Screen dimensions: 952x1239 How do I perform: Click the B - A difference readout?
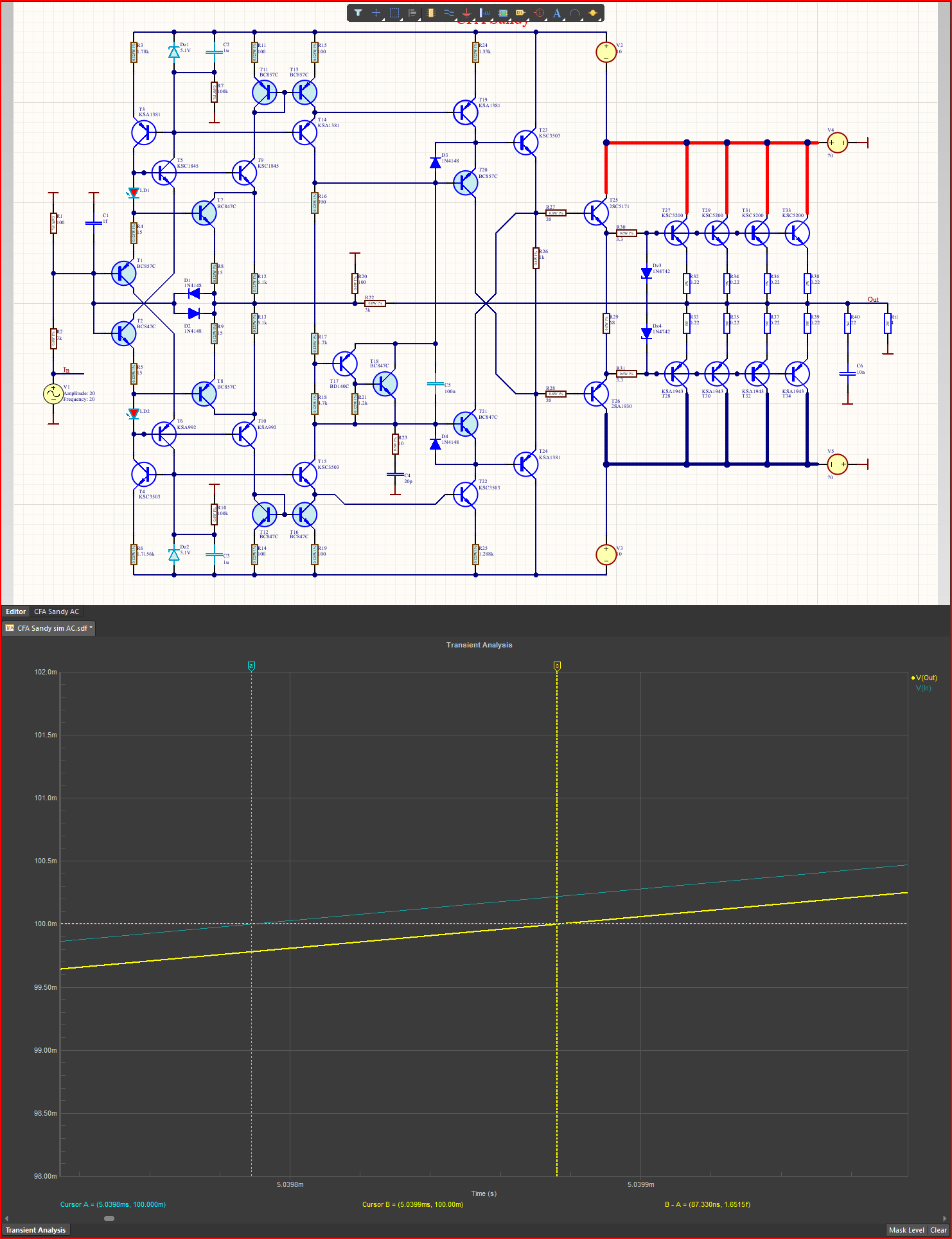(707, 1204)
